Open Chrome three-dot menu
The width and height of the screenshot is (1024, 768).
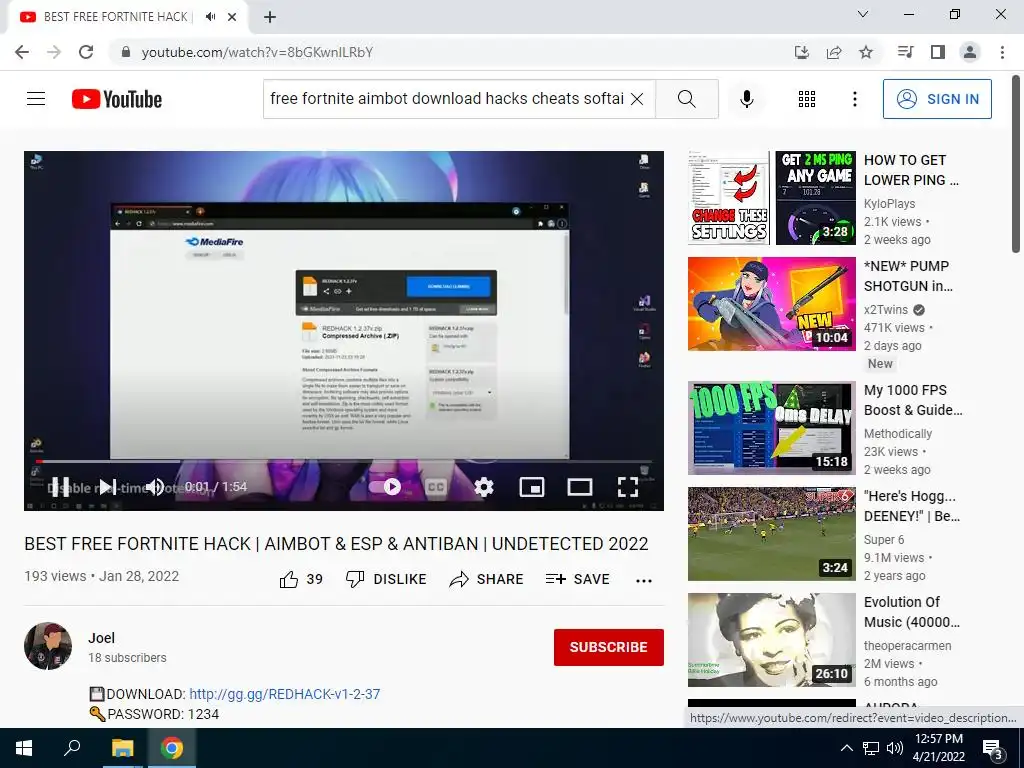(x=1002, y=52)
